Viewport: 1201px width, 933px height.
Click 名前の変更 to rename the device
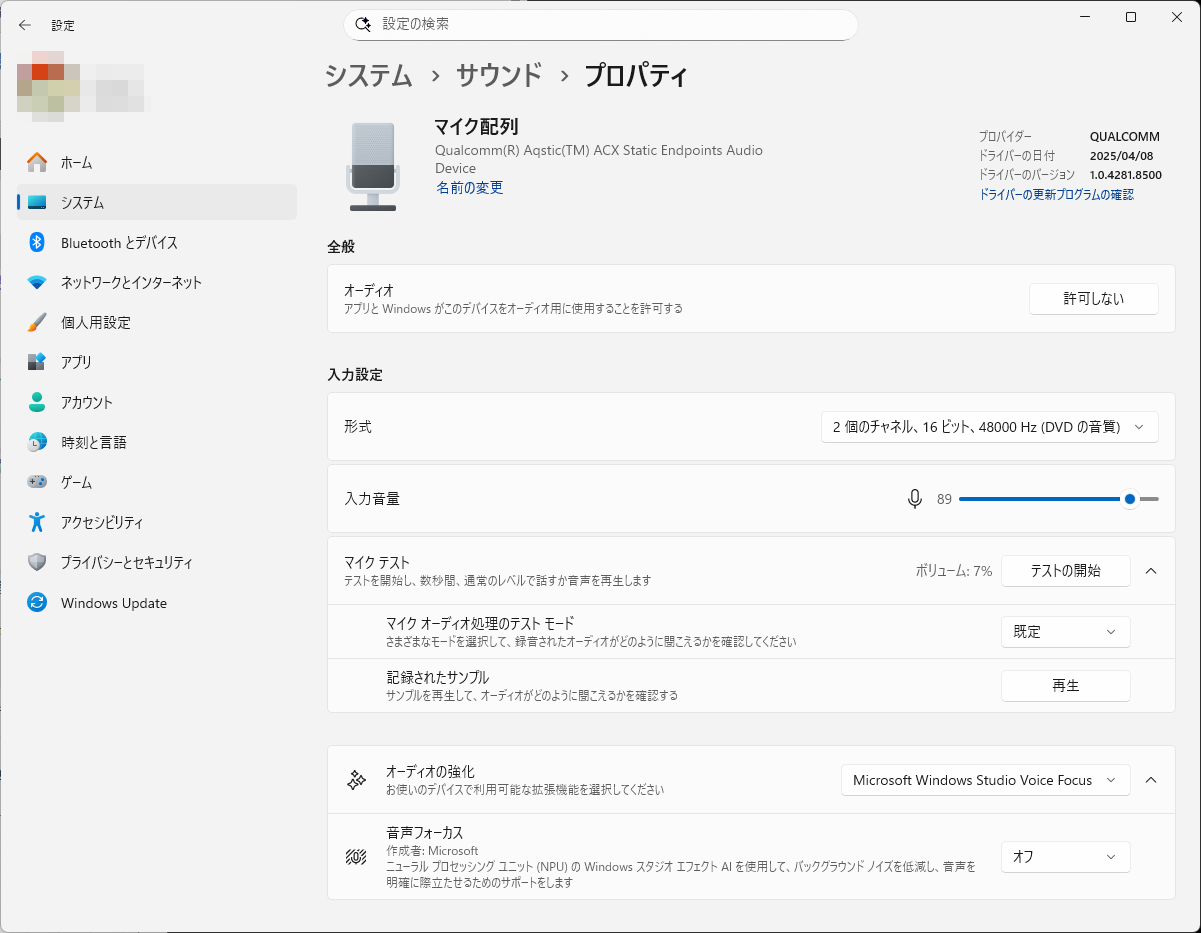[469, 187]
